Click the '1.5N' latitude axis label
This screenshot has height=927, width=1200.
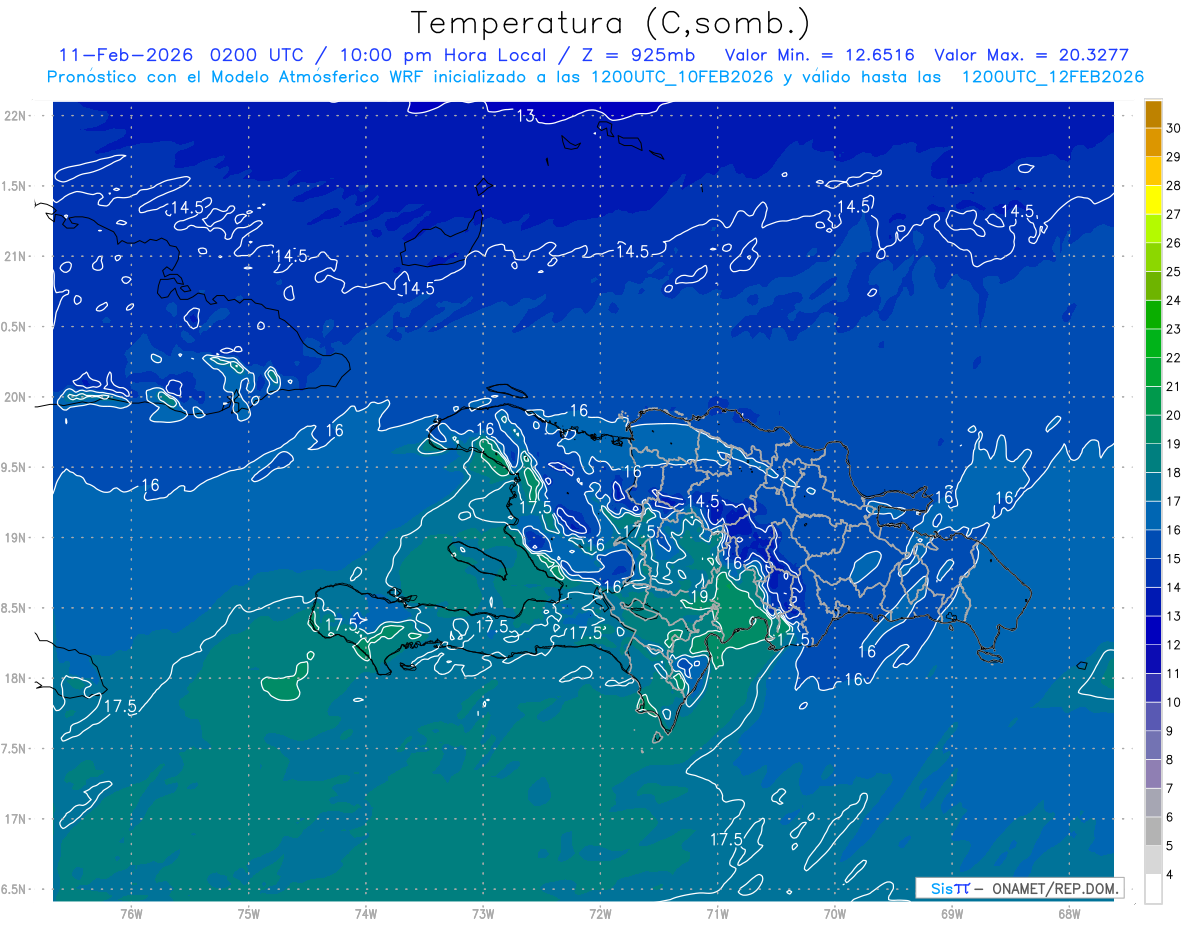[x=15, y=186]
